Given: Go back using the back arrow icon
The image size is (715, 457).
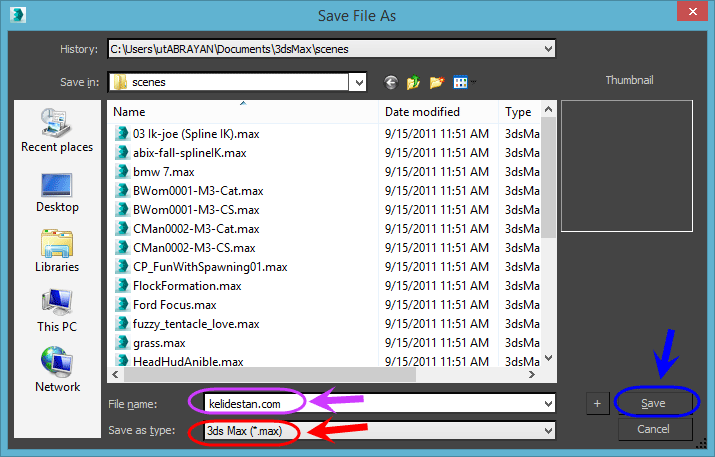Looking at the screenshot, I should tap(391, 82).
